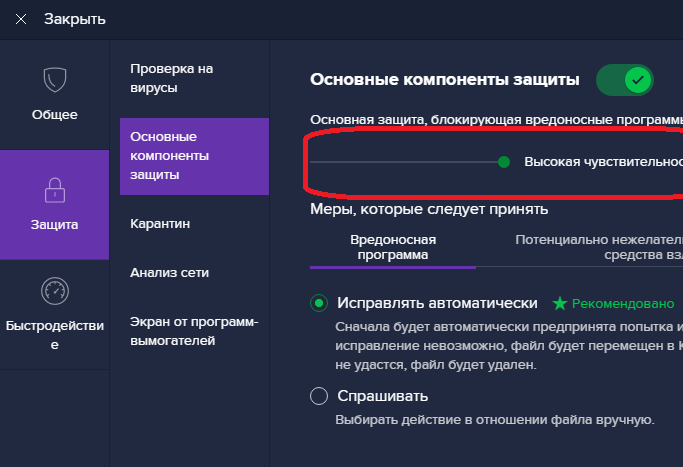The height and width of the screenshot is (467, 683).
Task: Select the Исправлять автоматически radio button
Action: pos(319,303)
